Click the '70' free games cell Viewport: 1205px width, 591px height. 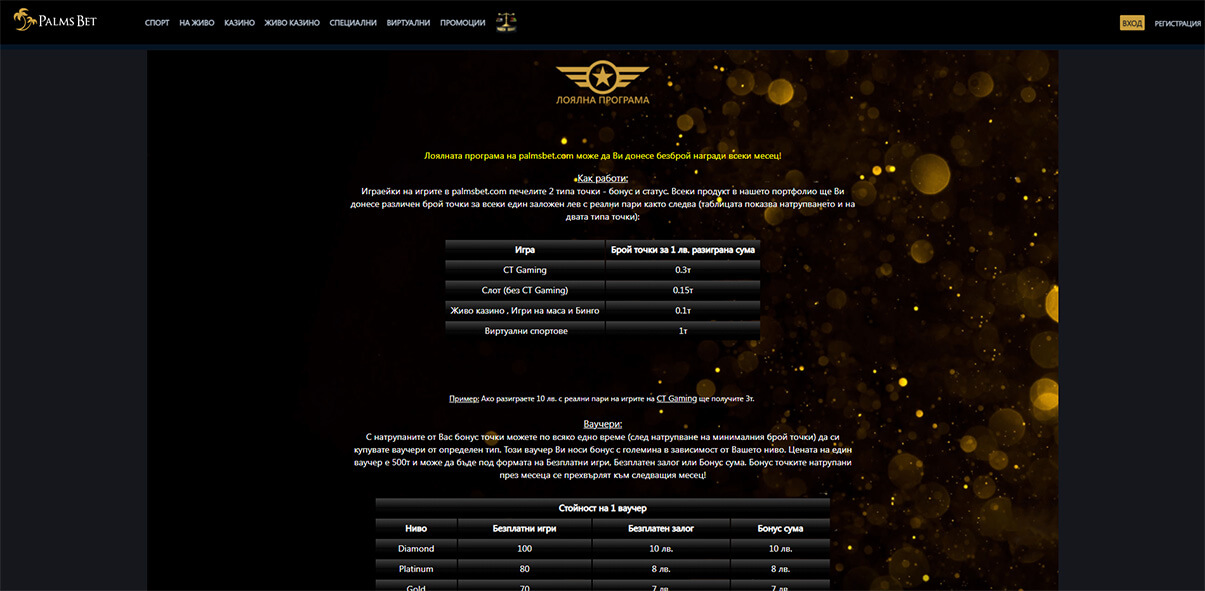tap(525, 586)
